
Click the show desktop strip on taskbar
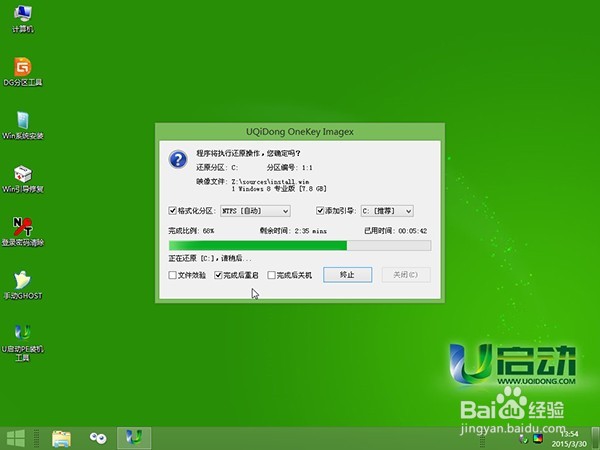click(595, 439)
